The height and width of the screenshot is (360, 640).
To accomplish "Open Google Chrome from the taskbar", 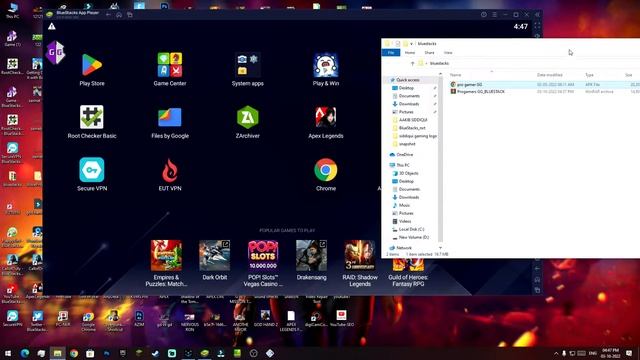I will click(x=74, y=353).
